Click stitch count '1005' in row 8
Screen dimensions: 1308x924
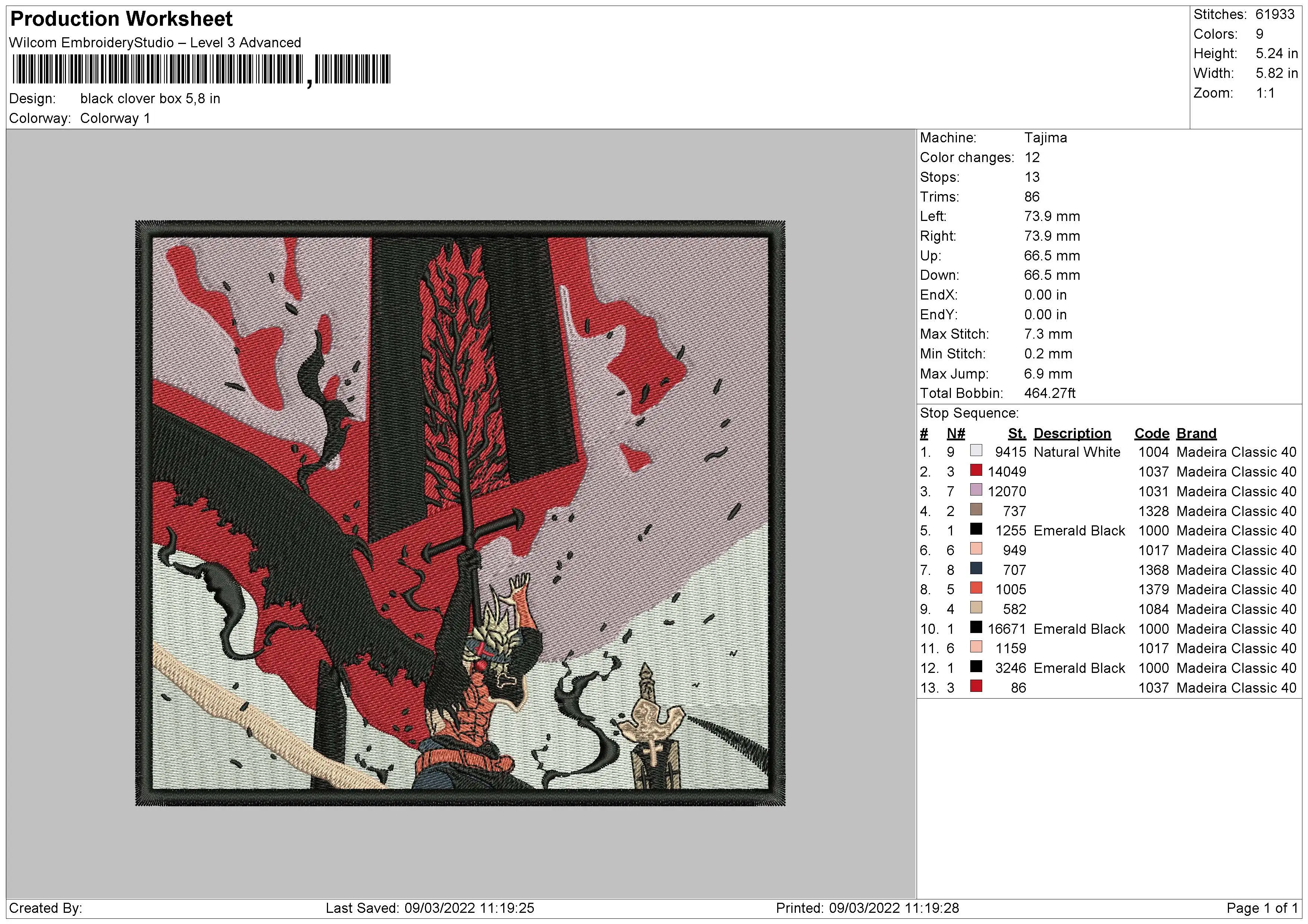click(1011, 590)
